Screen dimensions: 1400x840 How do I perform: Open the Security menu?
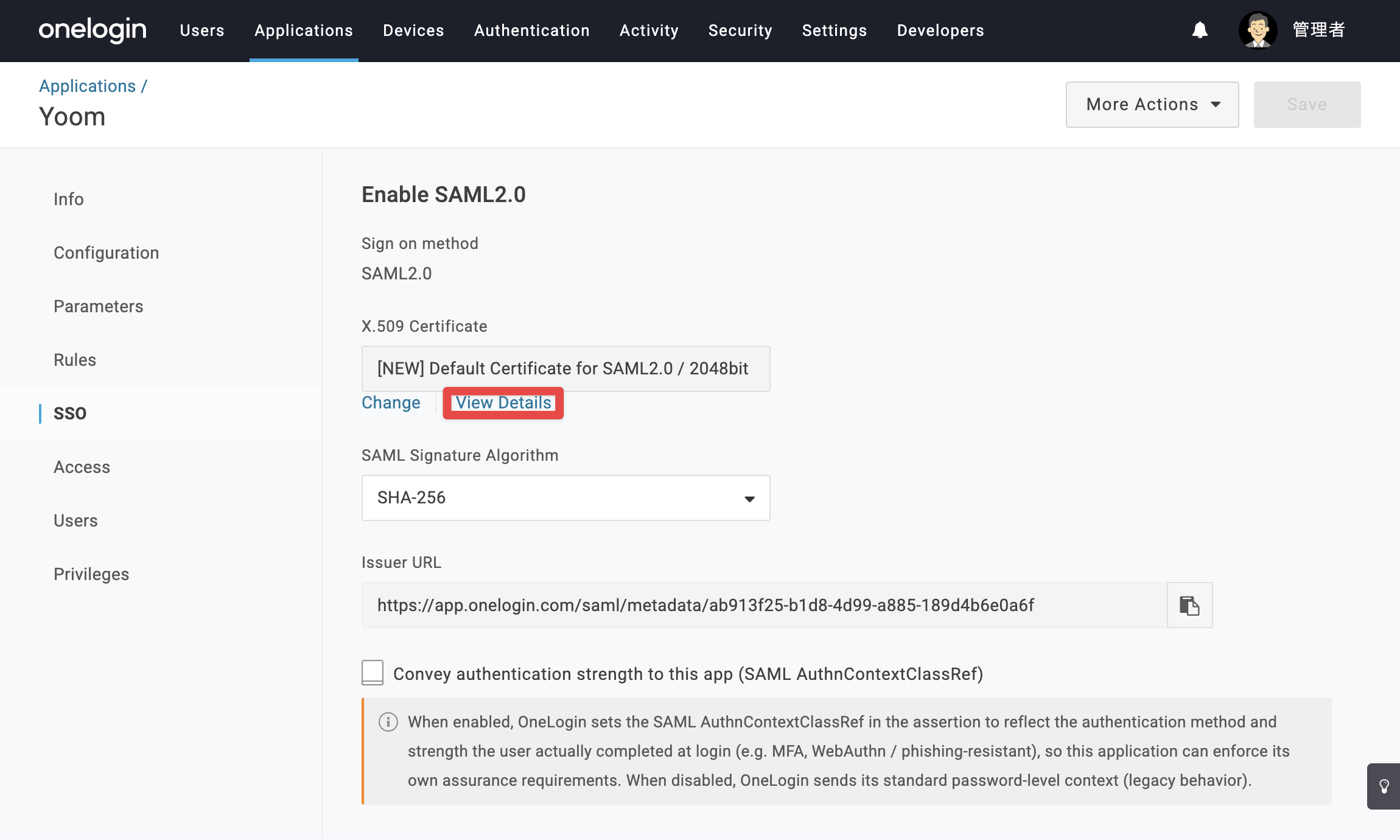tap(740, 30)
